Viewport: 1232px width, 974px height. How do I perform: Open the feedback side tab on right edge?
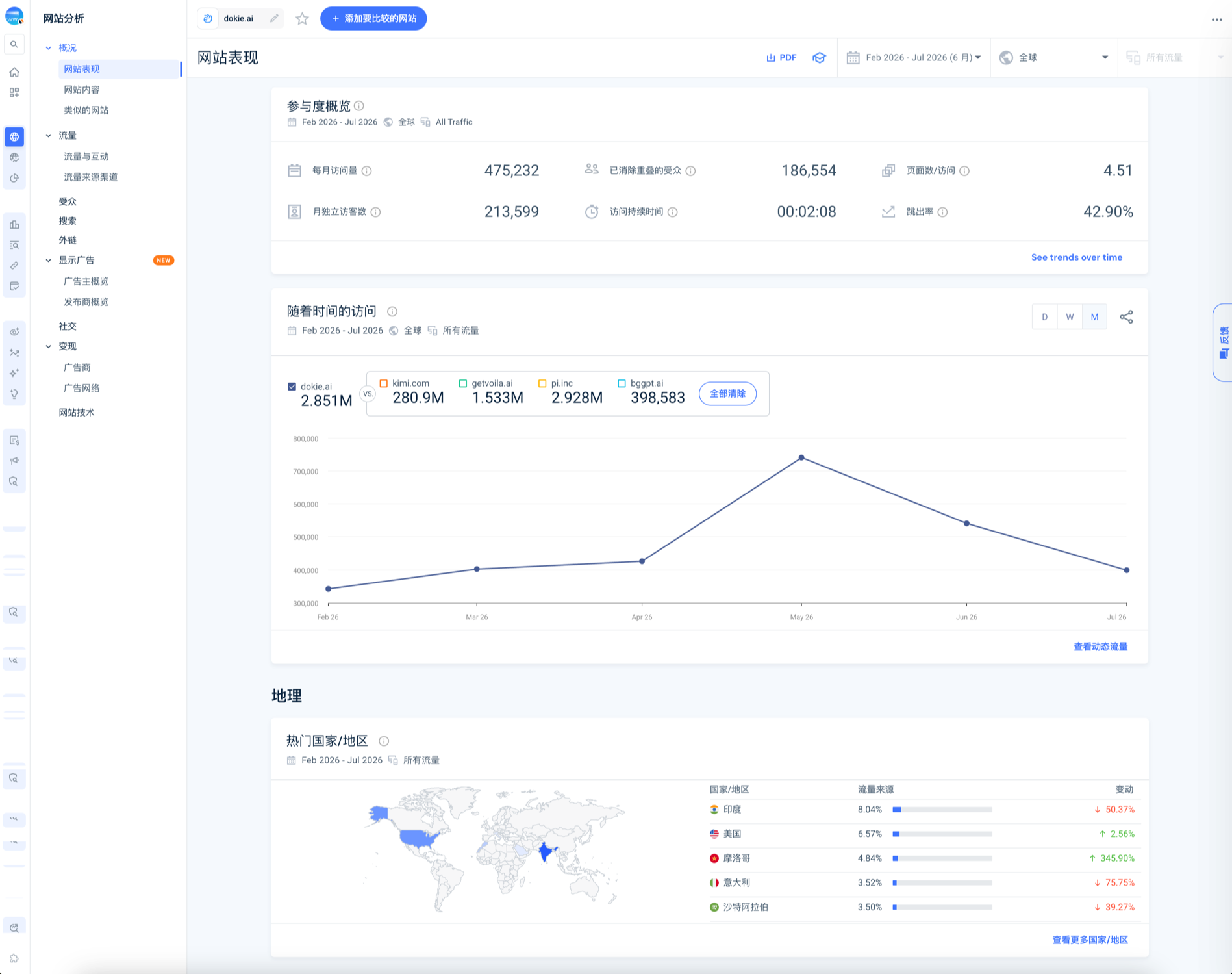coord(1223,342)
